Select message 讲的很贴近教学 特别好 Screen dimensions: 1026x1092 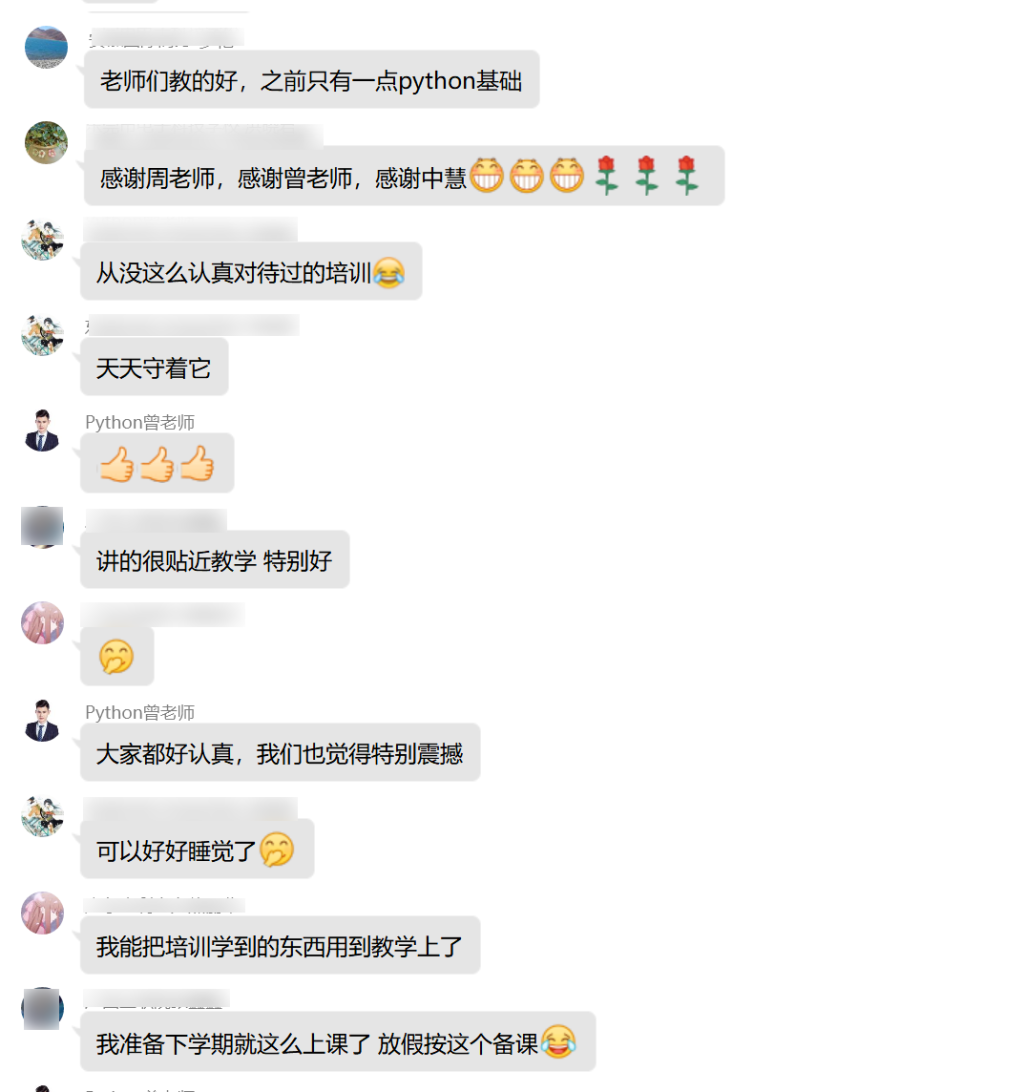215,559
